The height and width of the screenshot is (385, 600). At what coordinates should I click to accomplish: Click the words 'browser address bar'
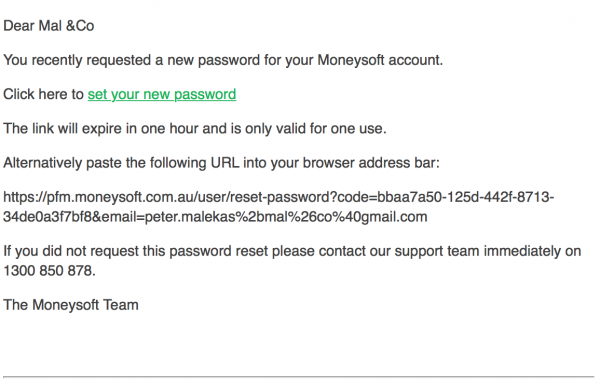point(369,163)
